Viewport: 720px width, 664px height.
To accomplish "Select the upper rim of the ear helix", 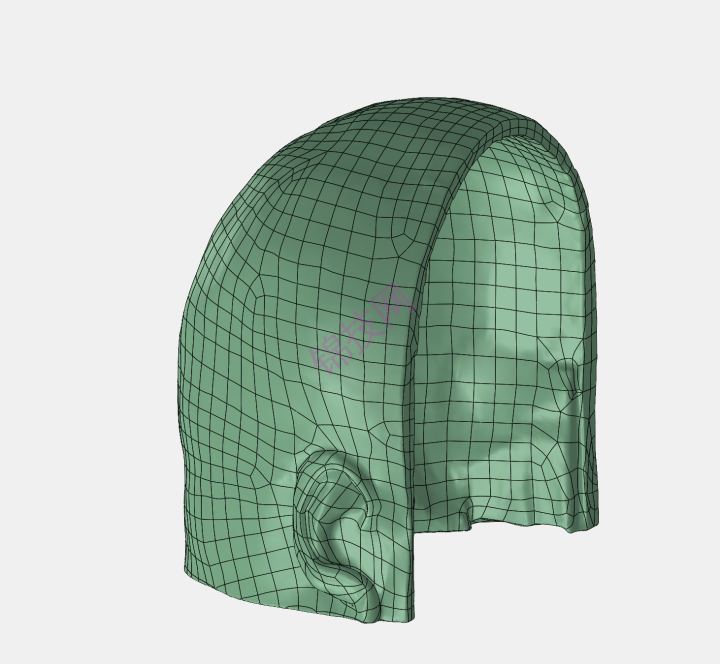I will [330, 460].
